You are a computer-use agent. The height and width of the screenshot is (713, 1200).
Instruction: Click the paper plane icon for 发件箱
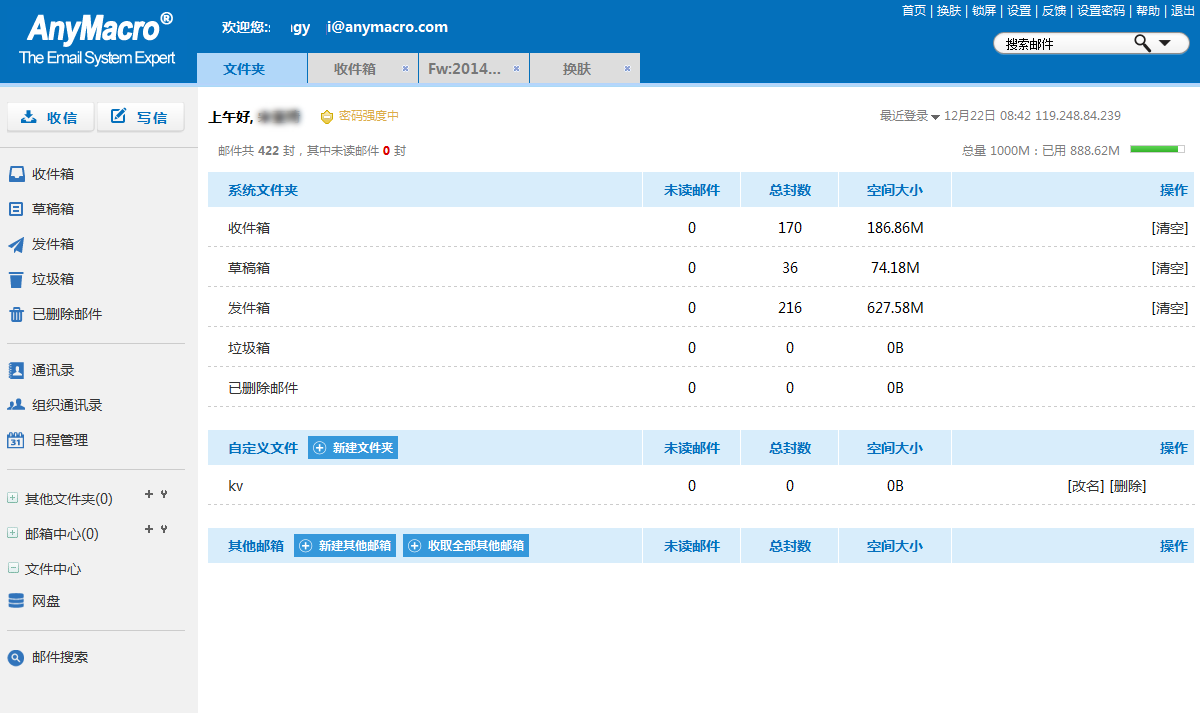tap(16, 244)
